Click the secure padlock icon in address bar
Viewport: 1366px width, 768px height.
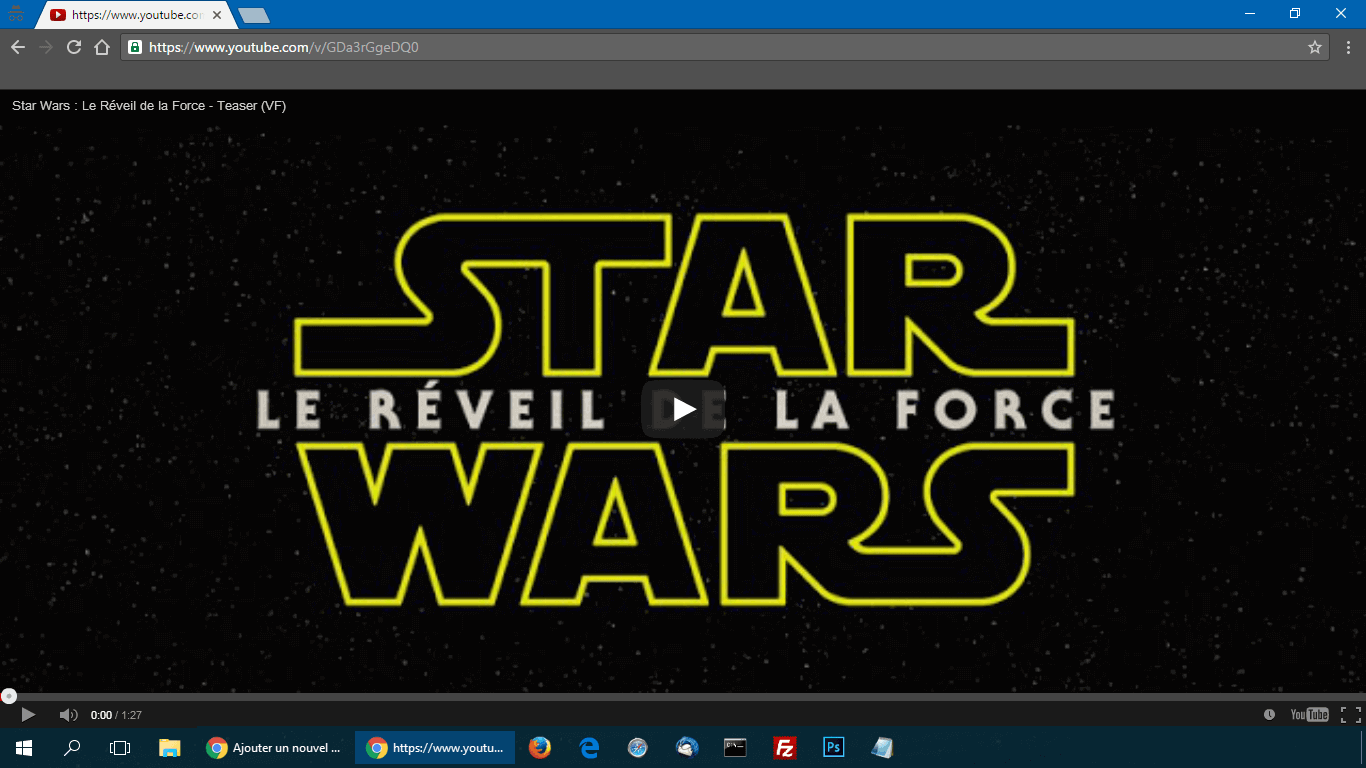(135, 47)
